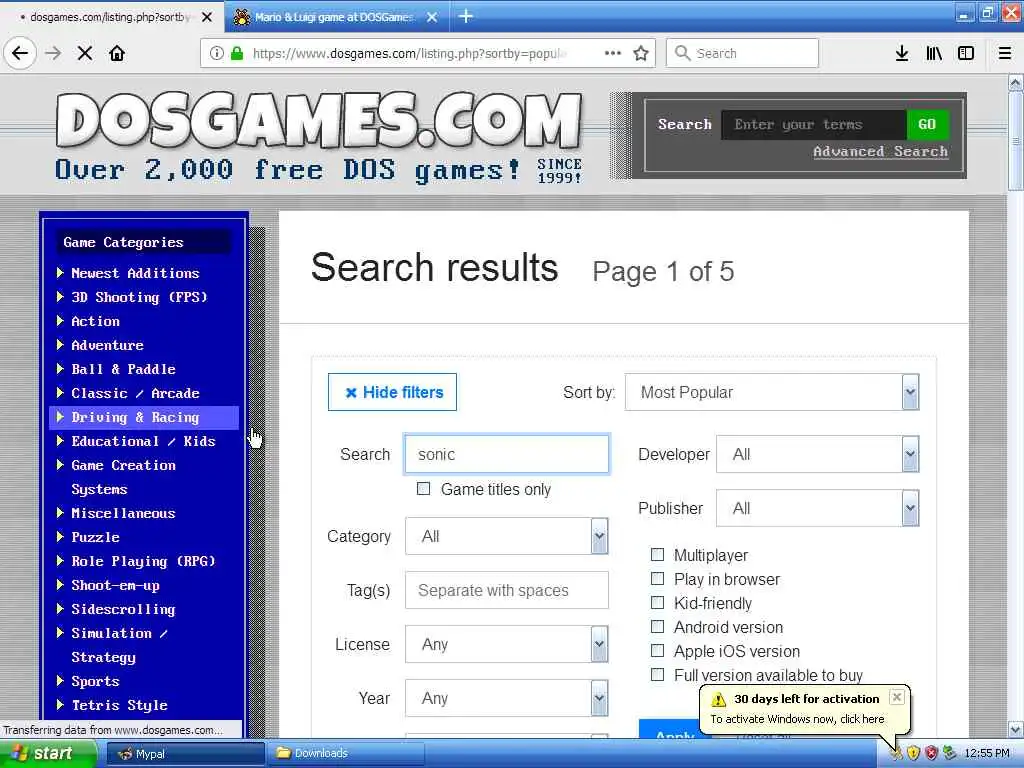Open Sports category
1024x768 pixels.
(x=95, y=681)
